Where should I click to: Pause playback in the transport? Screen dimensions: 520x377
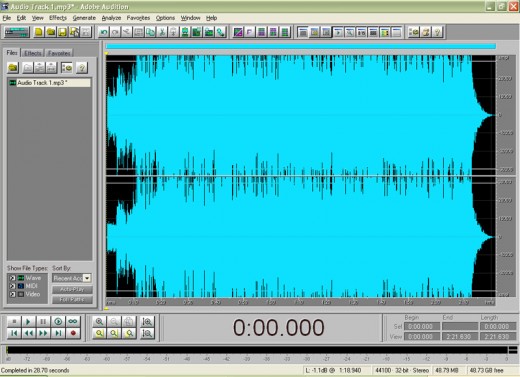point(43,322)
